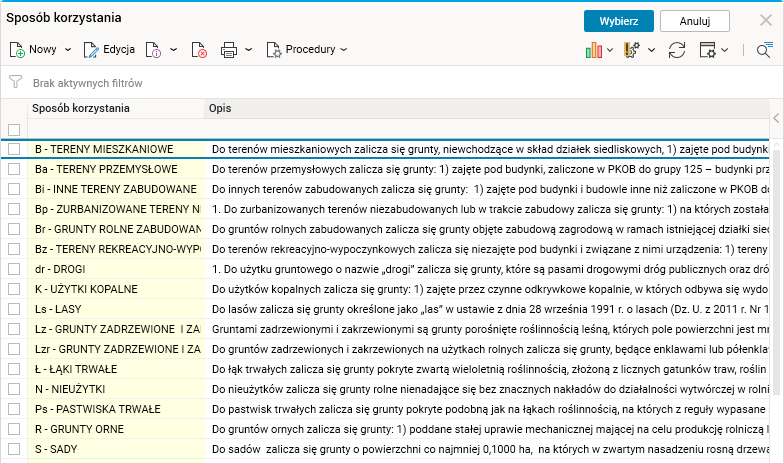Check the Ba - TERENY PRZEMYSŁOWE row checkbox
The height and width of the screenshot is (463, 784).
click(14, 169)
